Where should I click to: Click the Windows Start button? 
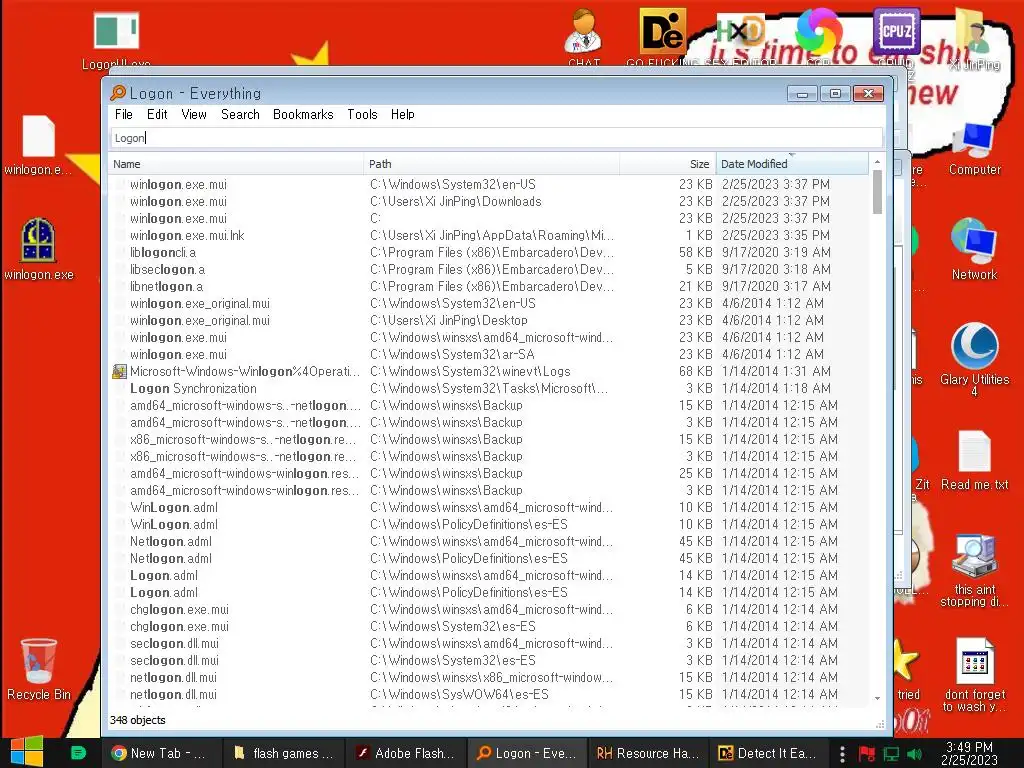click(x=27, y=752)
